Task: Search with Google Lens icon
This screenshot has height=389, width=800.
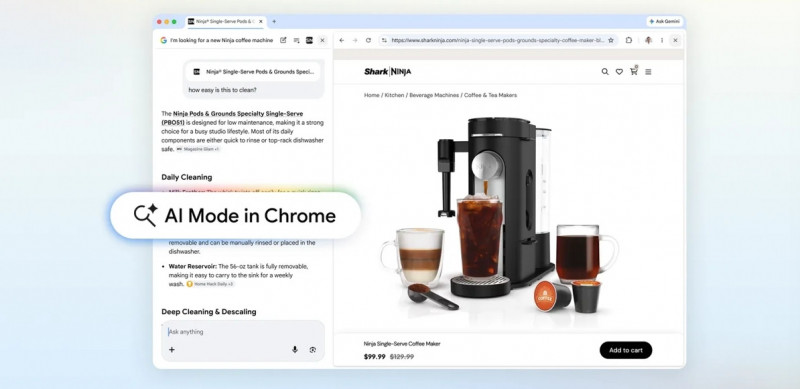Action: (x=313, y=350)
